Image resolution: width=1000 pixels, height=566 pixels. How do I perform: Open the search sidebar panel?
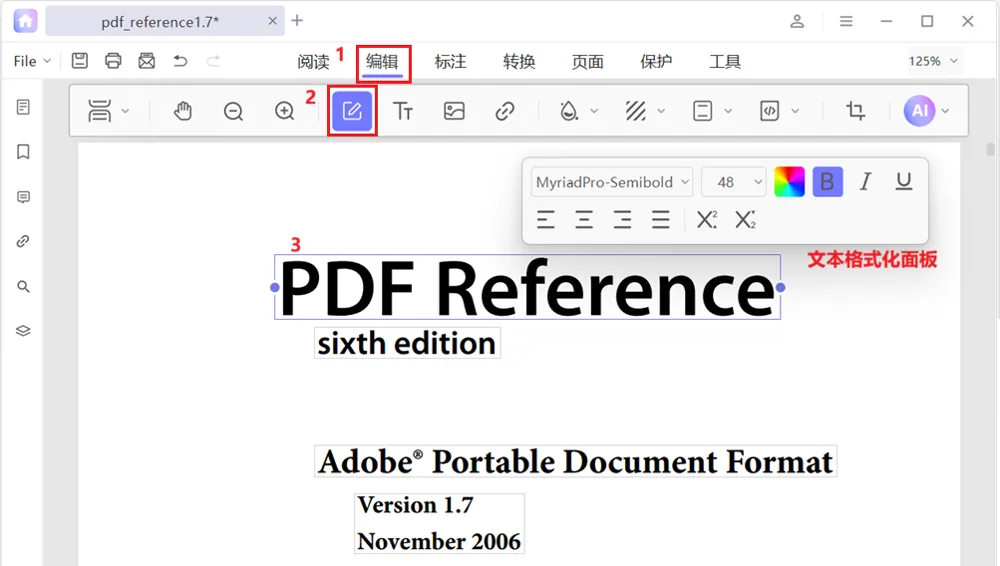tap(23, 287)
